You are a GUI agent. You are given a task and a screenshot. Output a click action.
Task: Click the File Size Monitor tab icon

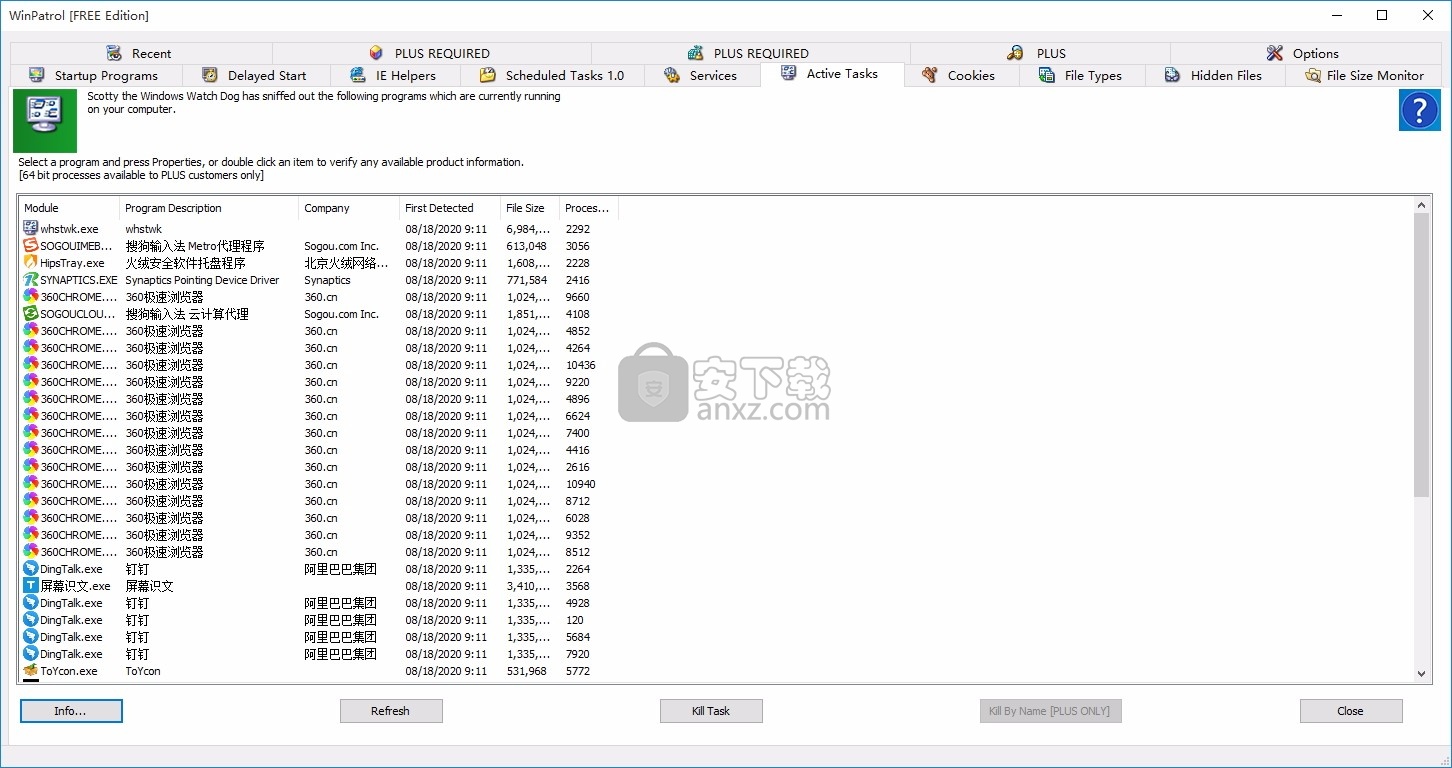pyautogui.click(x=1313, y=75)
